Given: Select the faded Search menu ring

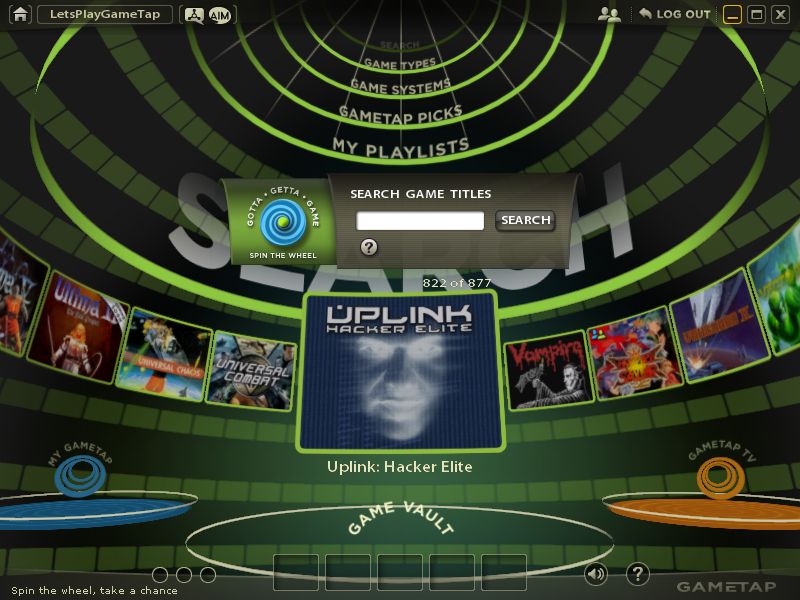Looking at the screenshot, I should point(400,45).
